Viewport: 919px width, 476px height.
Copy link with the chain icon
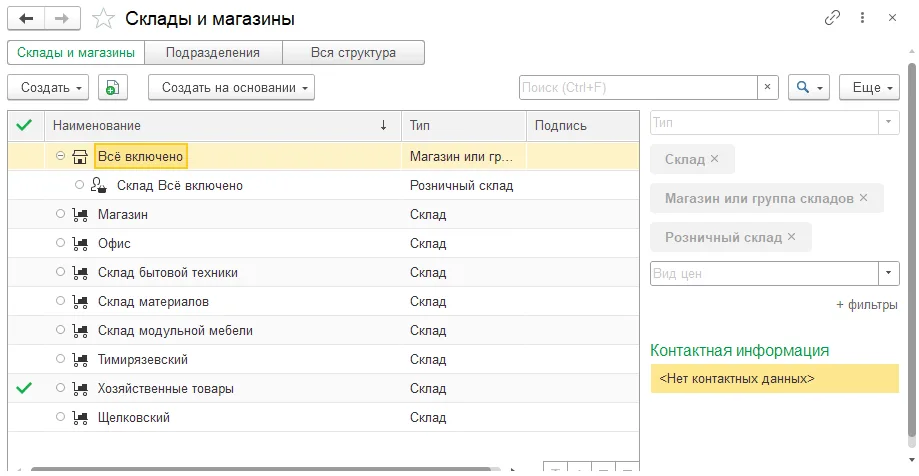pos(832,18)
